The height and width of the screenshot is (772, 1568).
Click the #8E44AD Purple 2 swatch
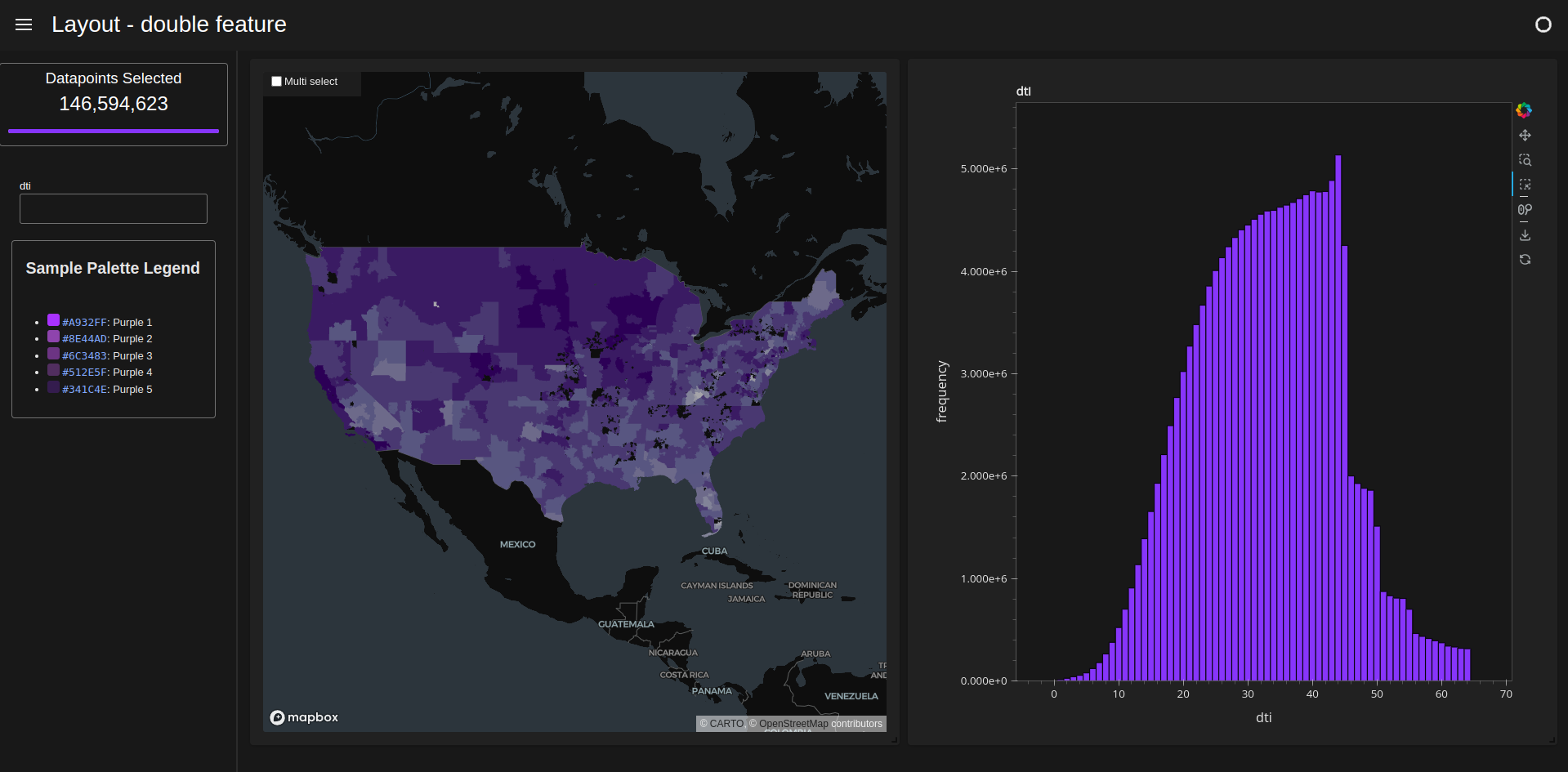coord(53,337)
